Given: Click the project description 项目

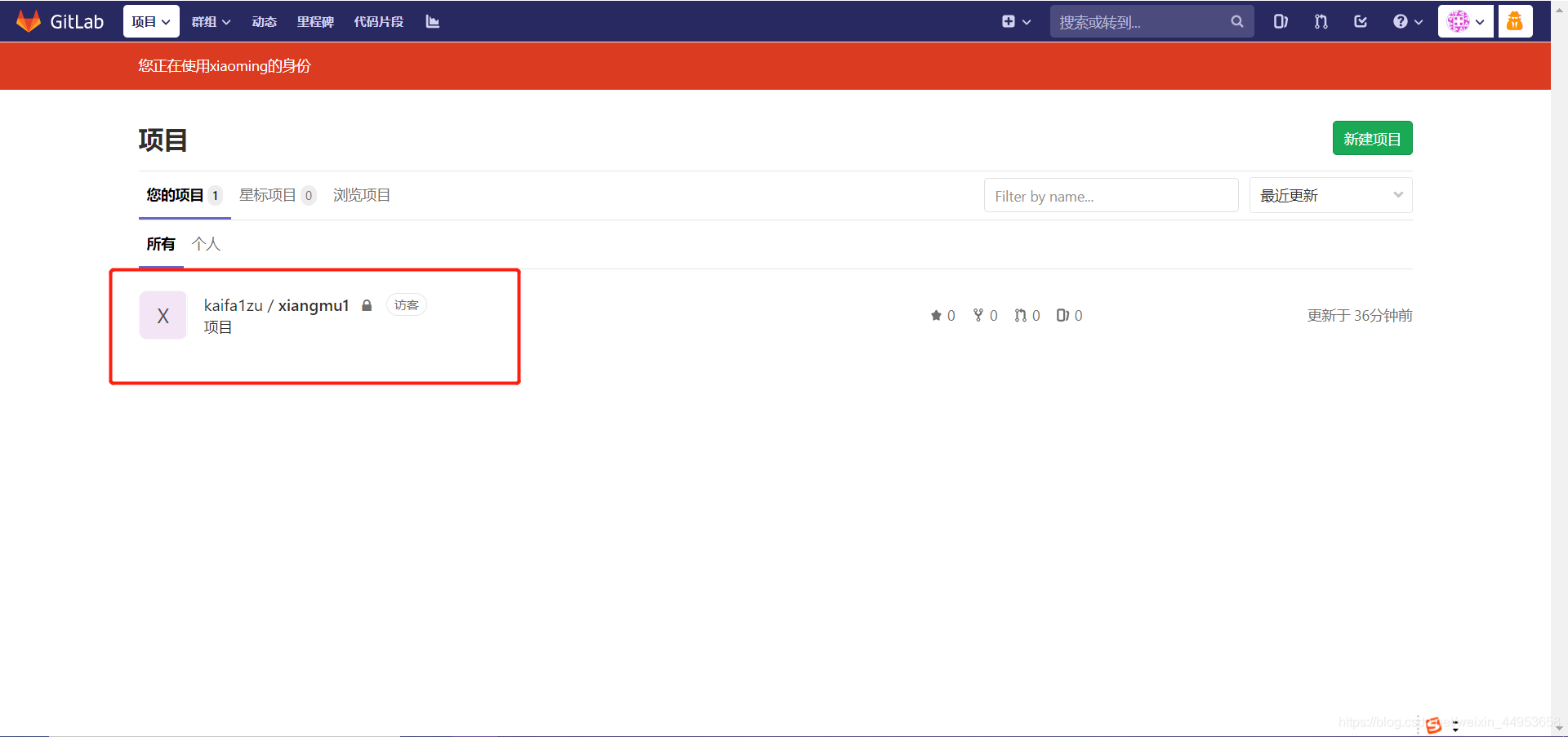Looking at the screenshot, I should (x=218, y=327).
